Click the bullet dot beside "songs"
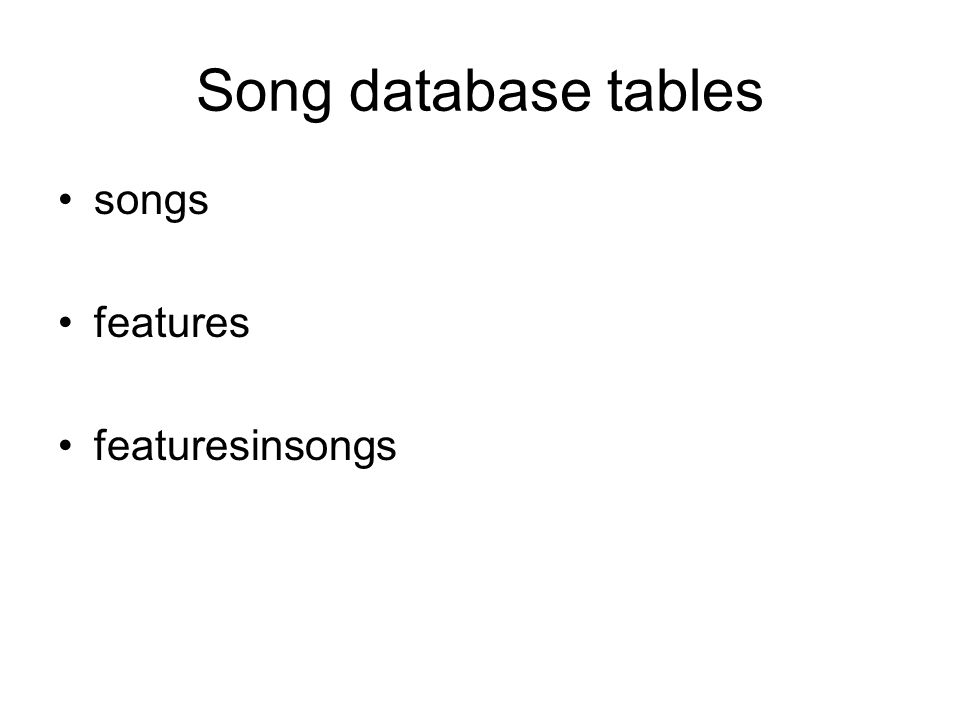This screenshot has width=960, height=720. coord(66,199)
